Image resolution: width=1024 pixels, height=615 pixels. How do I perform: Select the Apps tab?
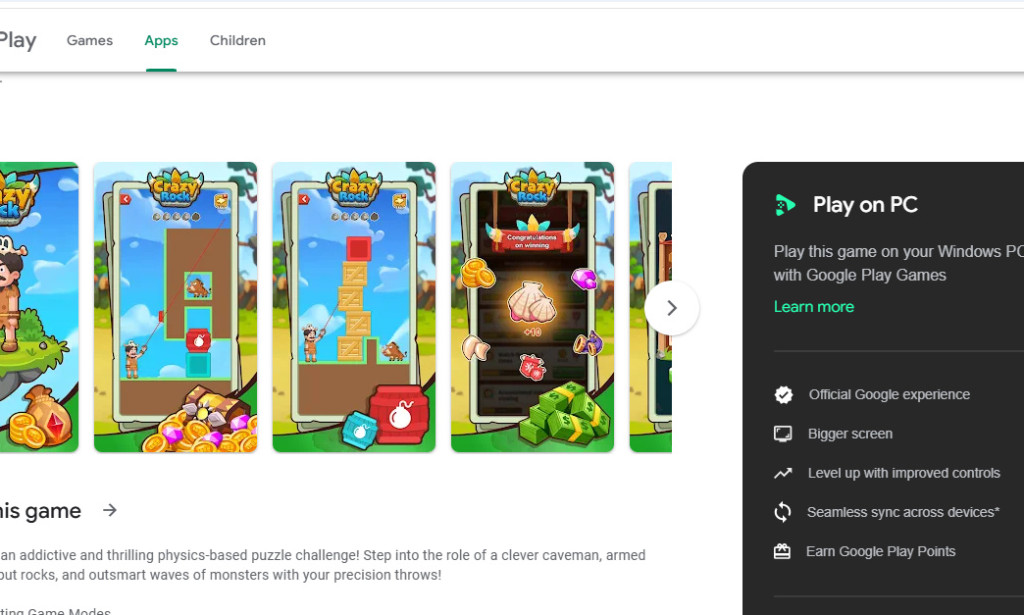pos(161,40)
